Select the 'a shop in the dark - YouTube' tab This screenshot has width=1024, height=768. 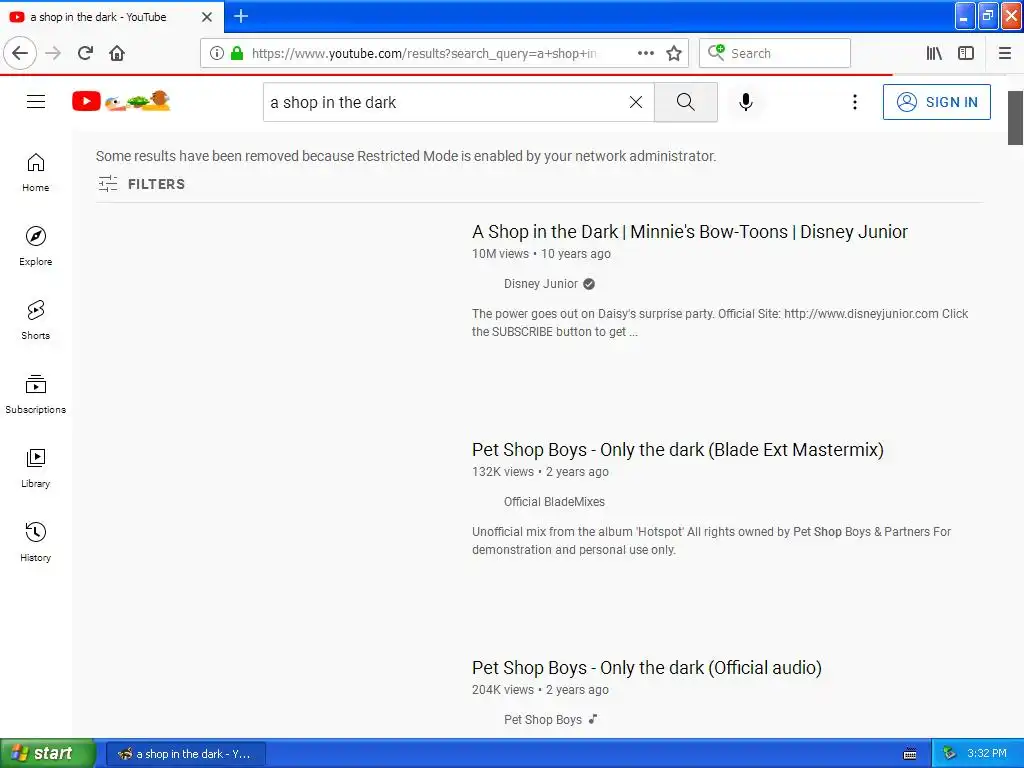click(111, 17)
